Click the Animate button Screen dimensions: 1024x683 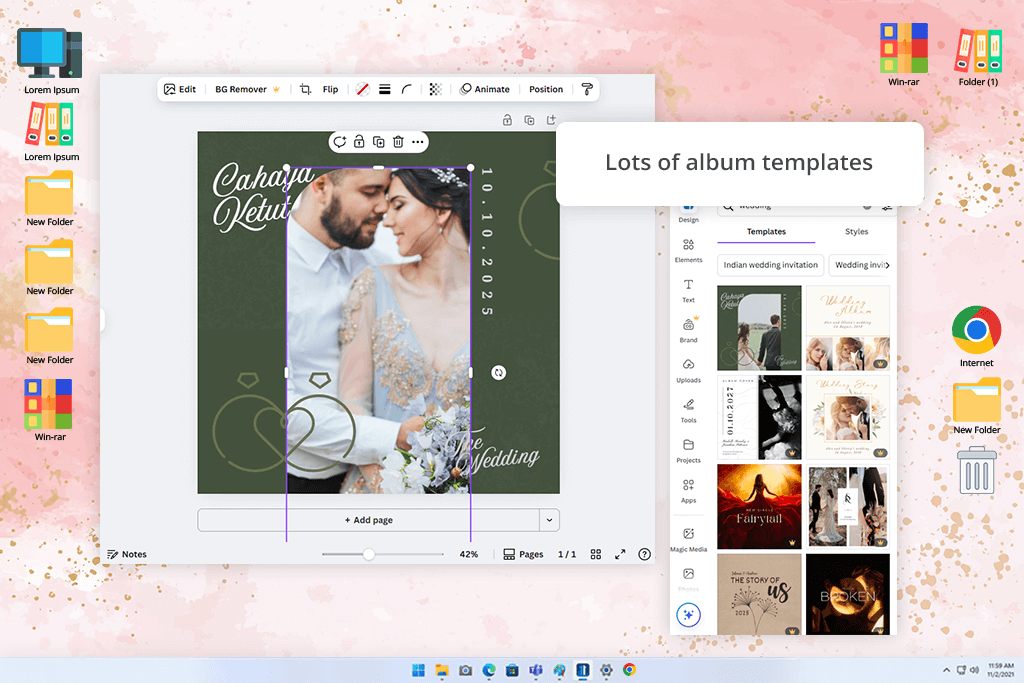tap(485, 89)
